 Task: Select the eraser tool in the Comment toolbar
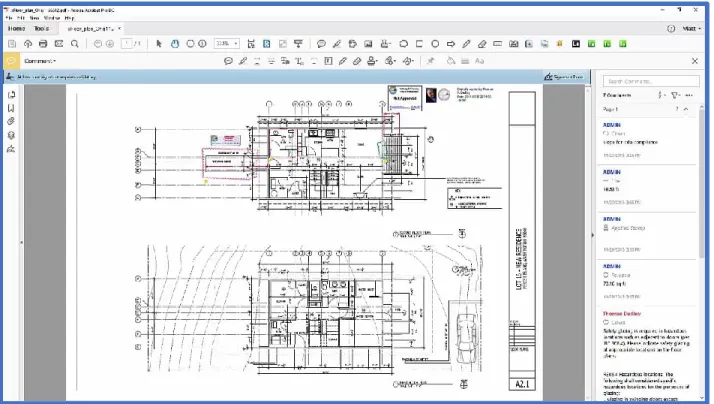(x=357, y=61)
